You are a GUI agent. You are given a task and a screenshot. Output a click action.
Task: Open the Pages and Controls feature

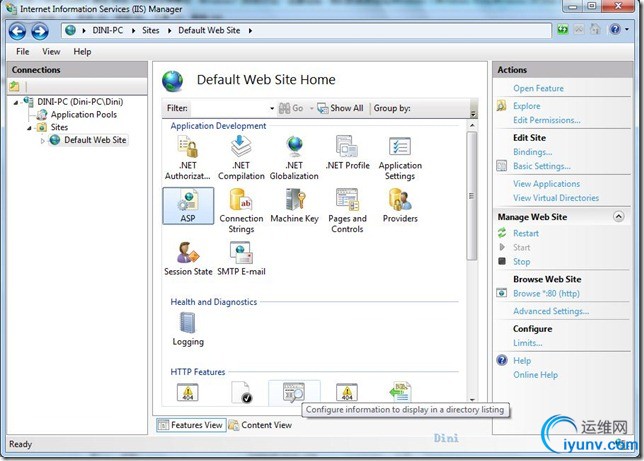[x=347, y=211]
